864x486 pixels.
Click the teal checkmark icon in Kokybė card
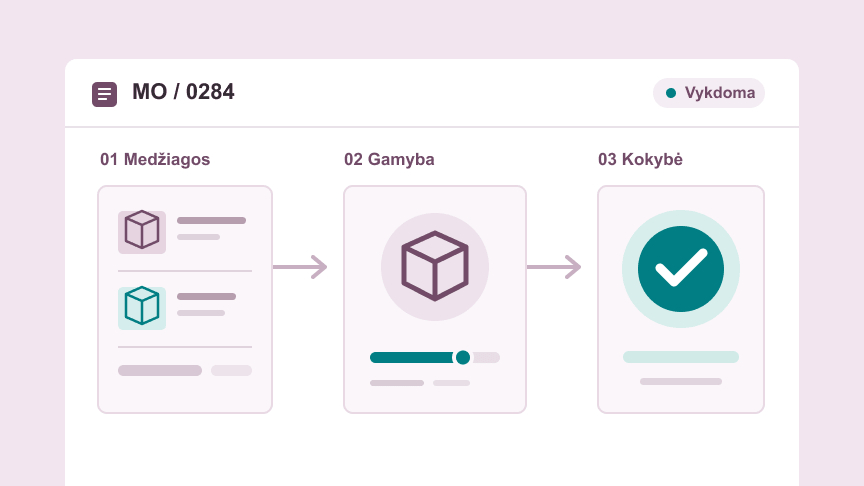[681, 269]
